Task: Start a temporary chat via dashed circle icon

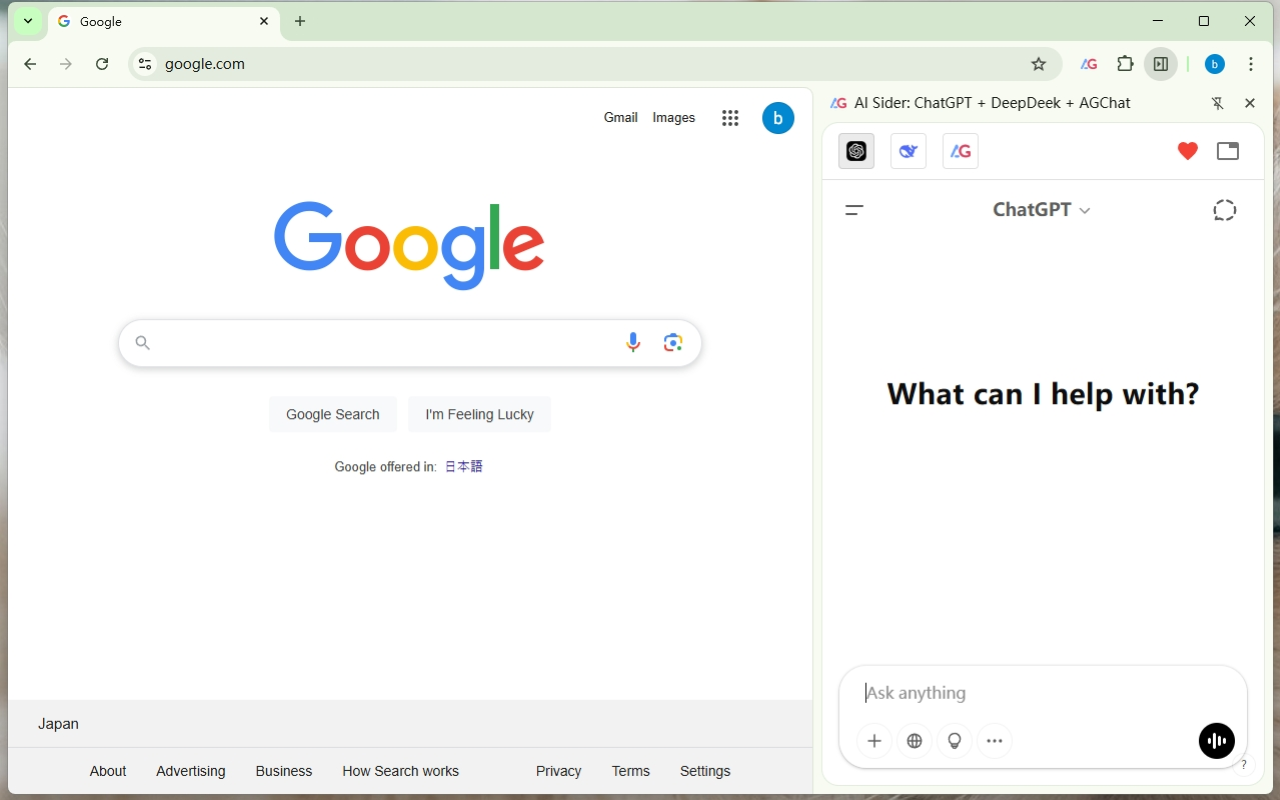Action: point(1224,210)
